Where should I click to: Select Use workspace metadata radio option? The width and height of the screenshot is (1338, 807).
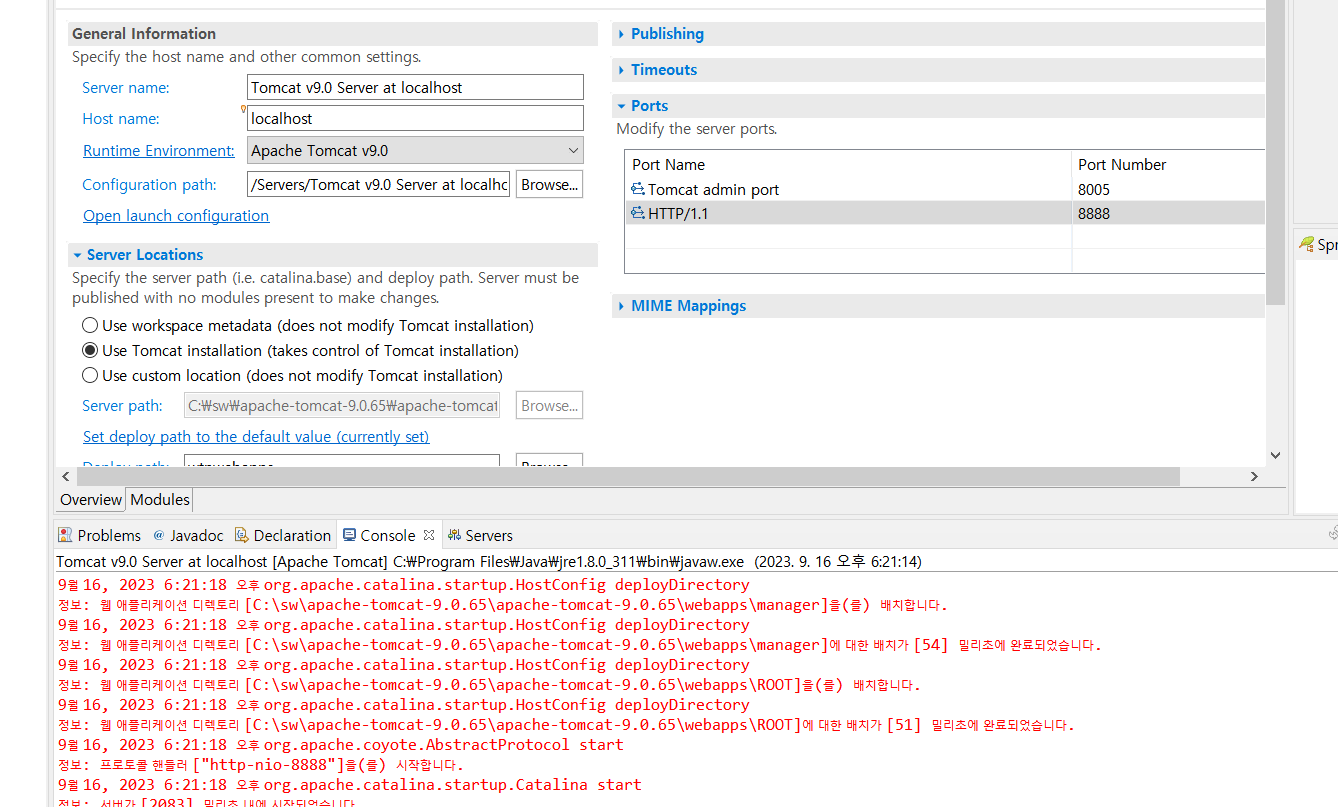point(90,325)
